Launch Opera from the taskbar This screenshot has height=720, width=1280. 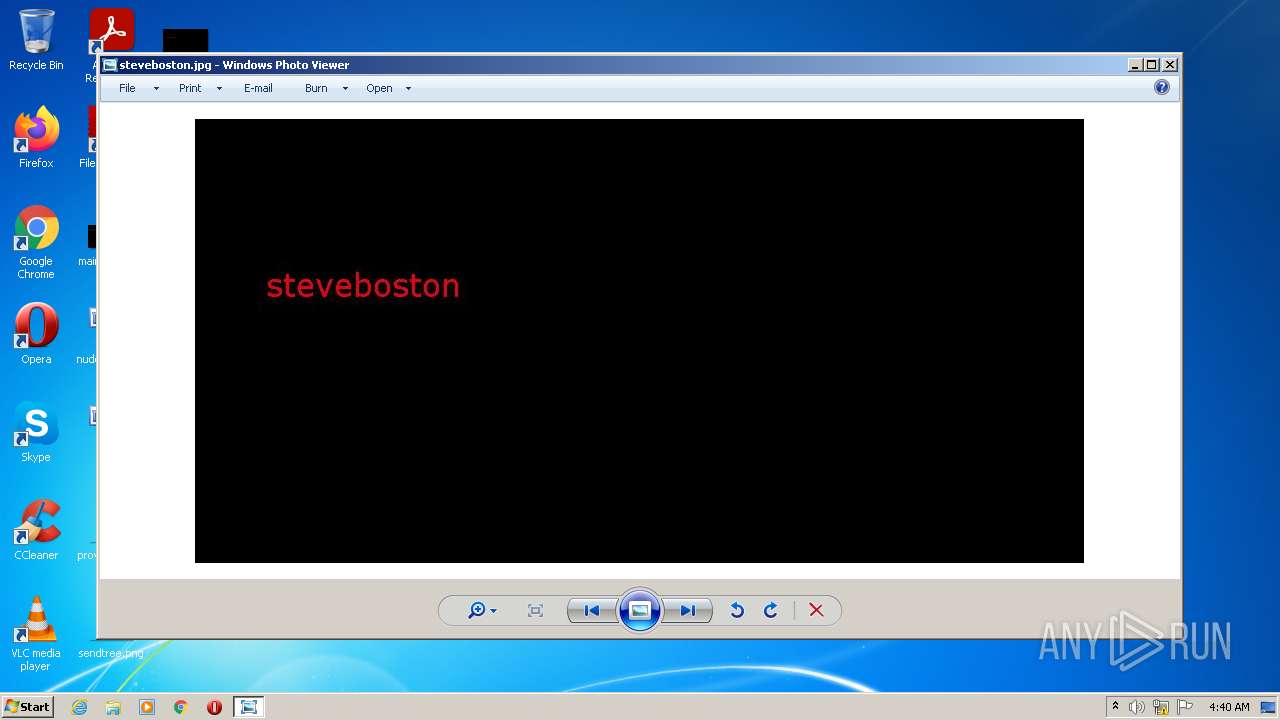coord(214,707)
